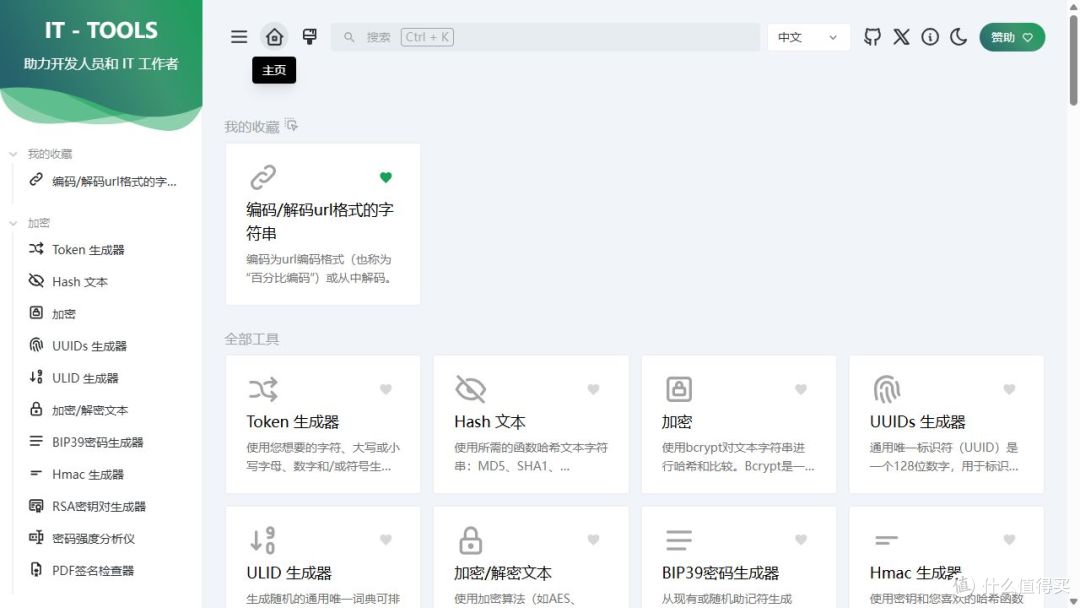Click the page vertical scrollbar thumb
Viewport: 1080px width, 608px height.
1073,61
